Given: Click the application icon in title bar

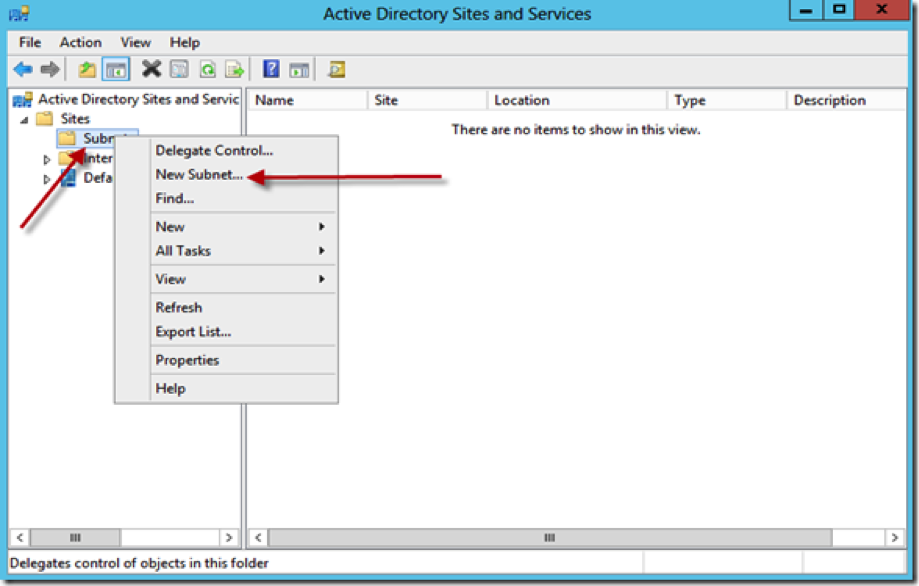Looking at the screenshot, I should (x=19, y=13).
